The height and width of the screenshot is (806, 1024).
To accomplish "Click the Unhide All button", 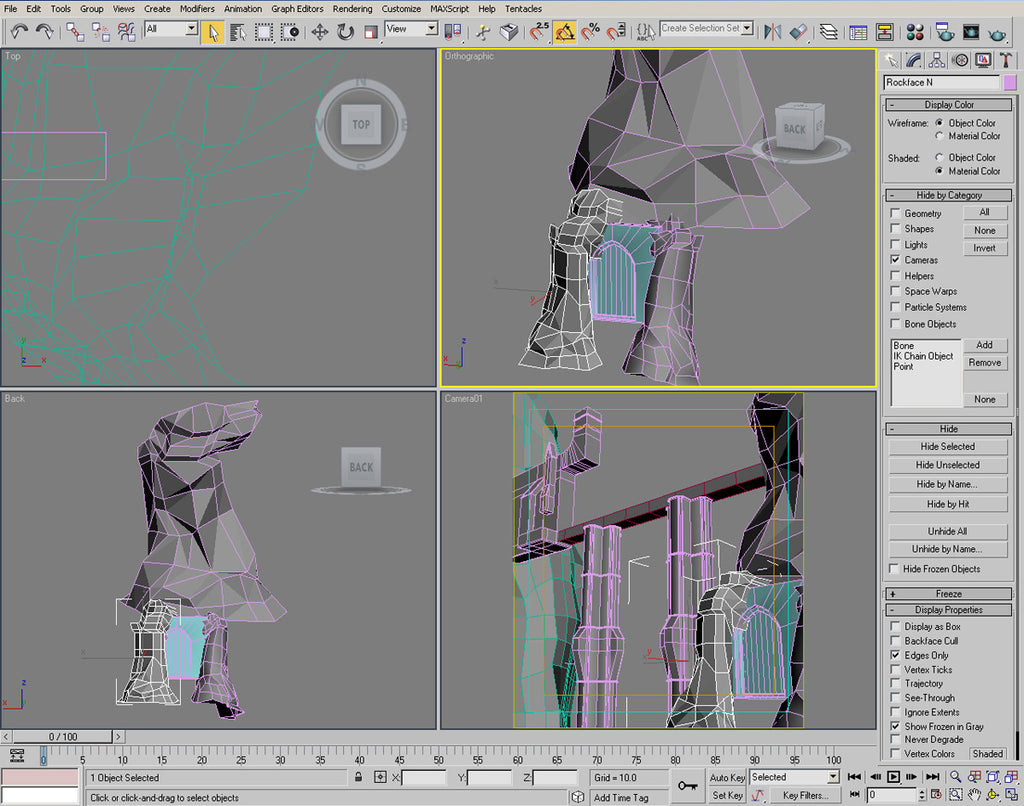I will point(947,532).
